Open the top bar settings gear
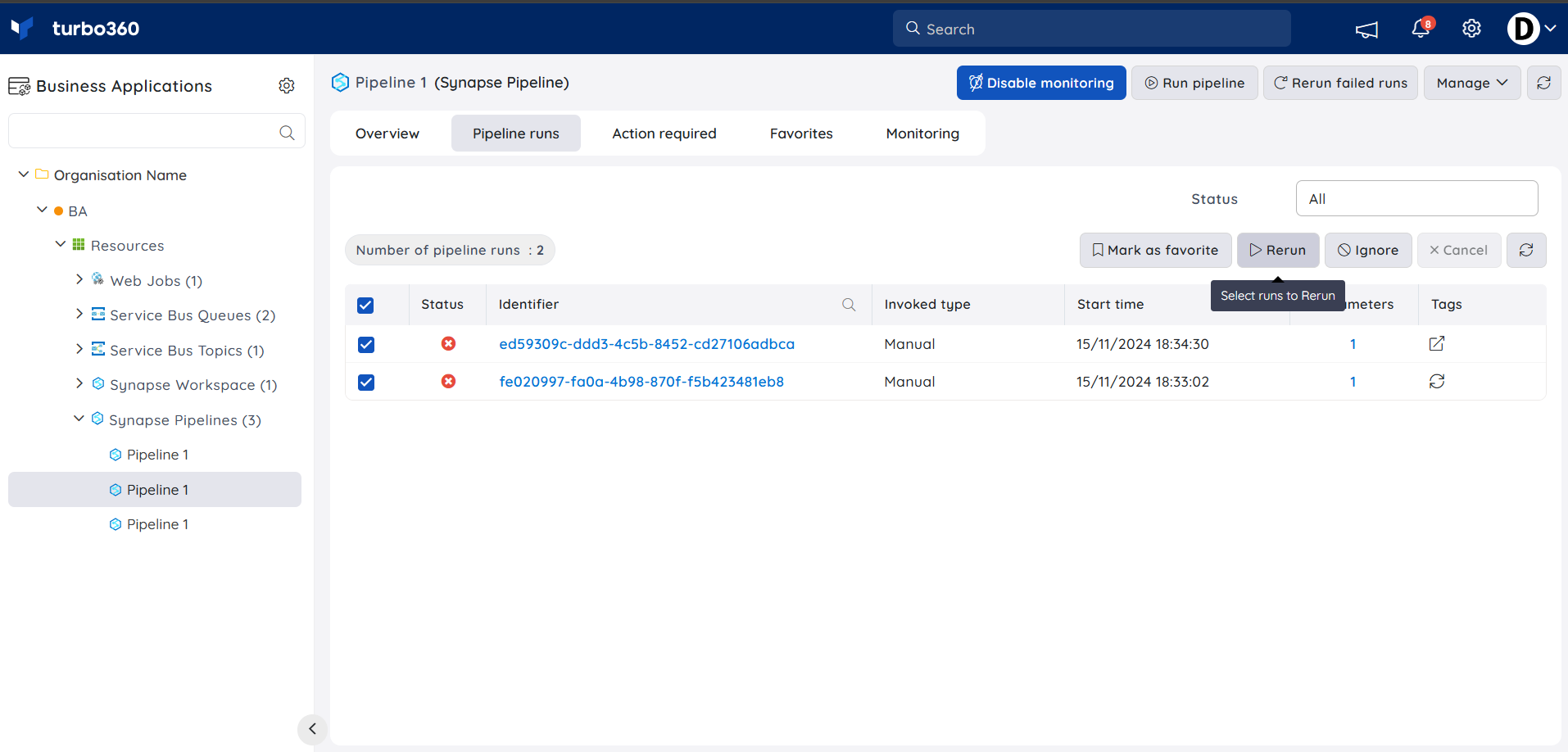 pyautogui.click(x=1471, y=29)
